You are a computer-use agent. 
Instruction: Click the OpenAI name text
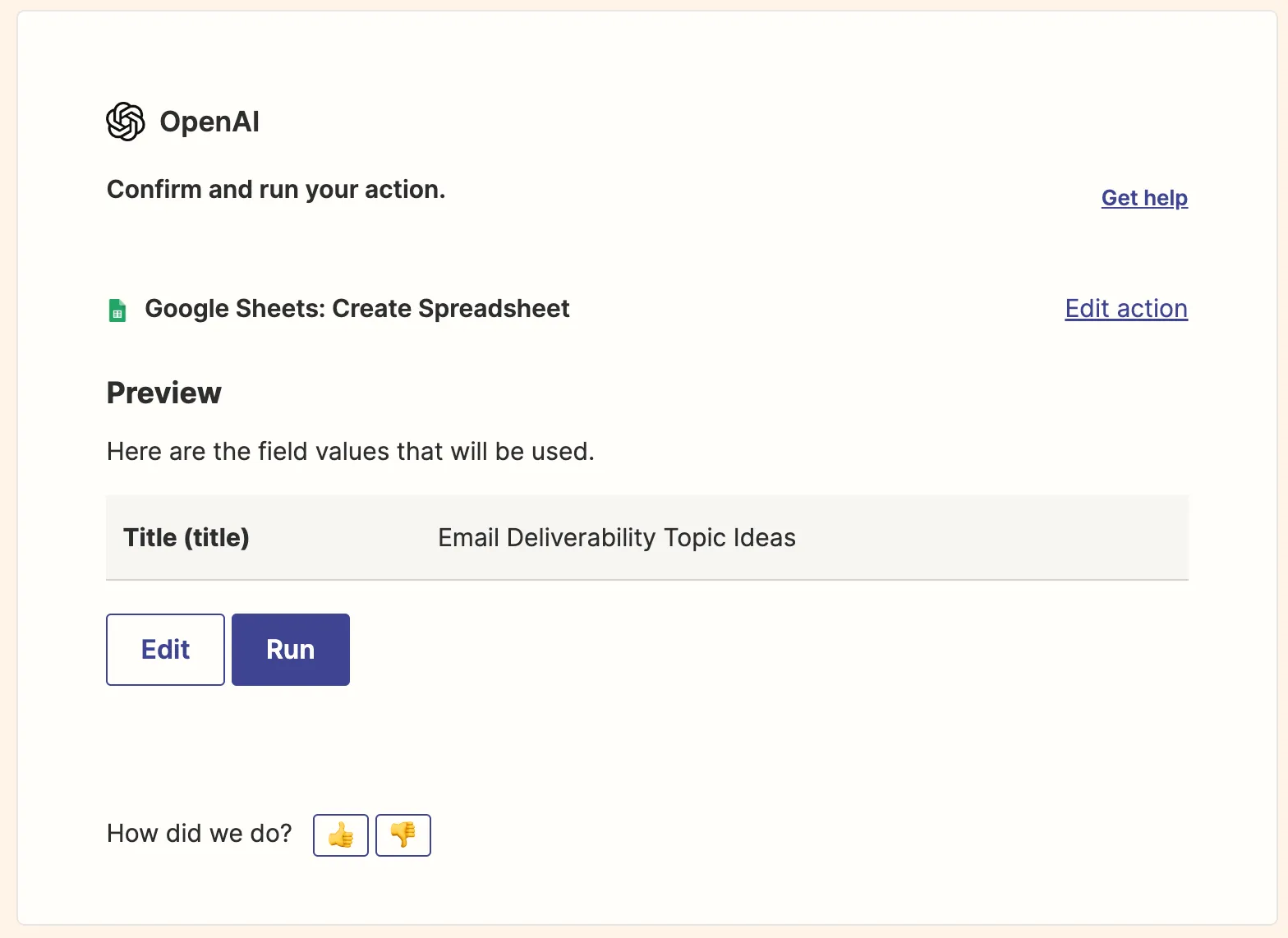coord(209,122)
